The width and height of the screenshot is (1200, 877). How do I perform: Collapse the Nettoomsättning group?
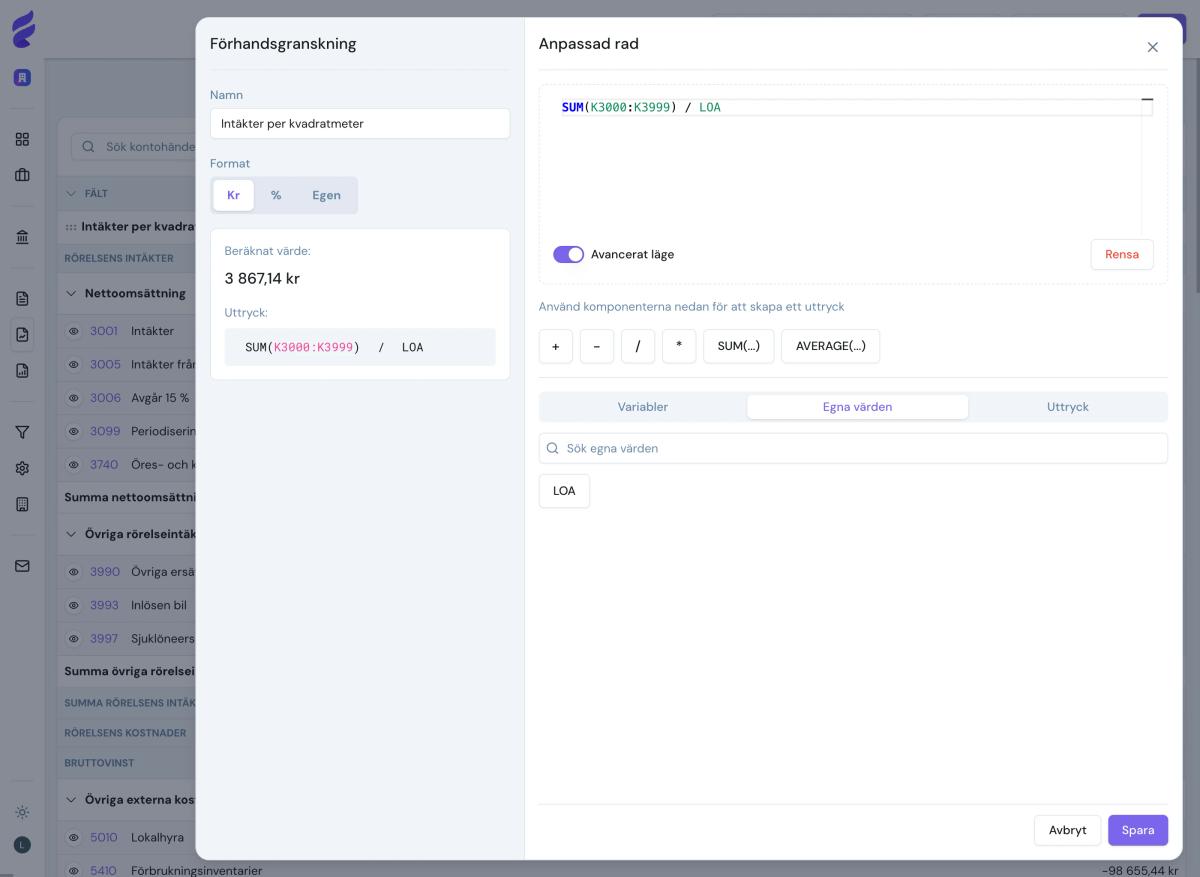(71, 294)
